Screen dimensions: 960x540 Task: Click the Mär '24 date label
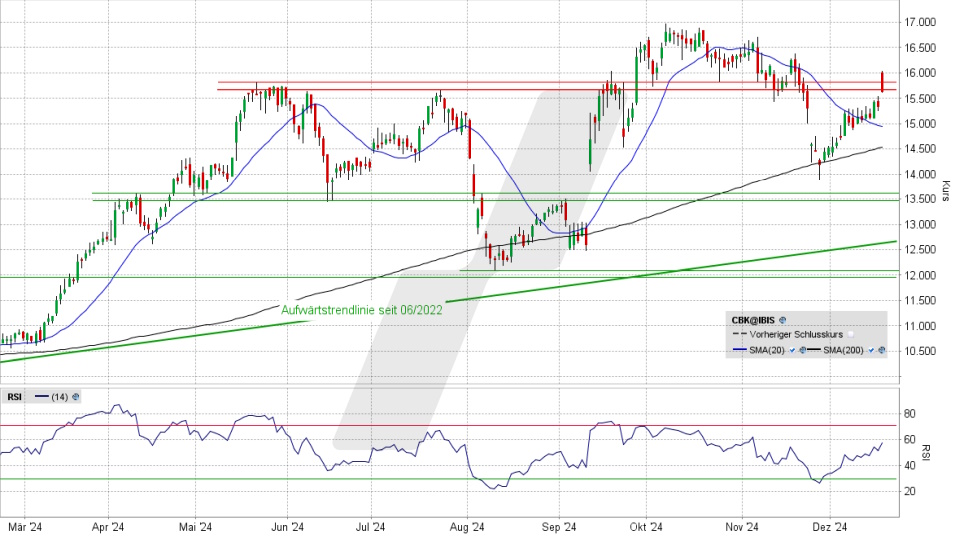click(24, 527)
